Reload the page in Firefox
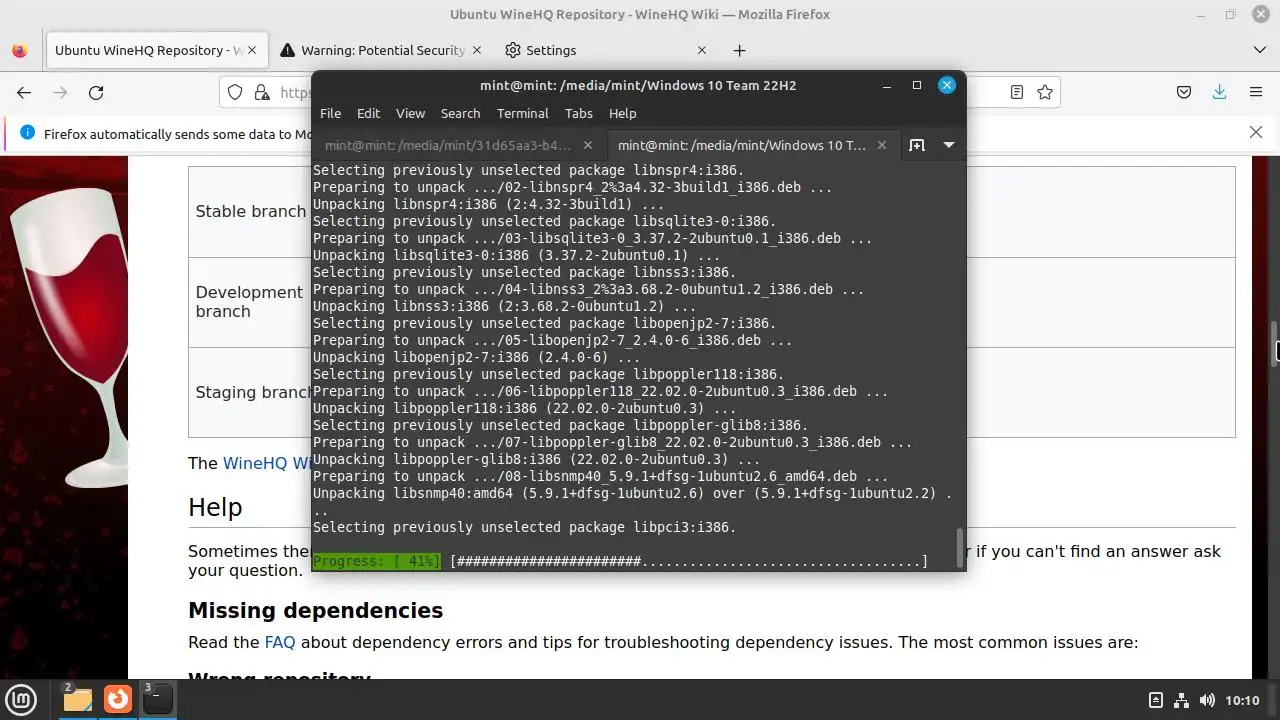 pyautogui.click(x=96, y=92)
